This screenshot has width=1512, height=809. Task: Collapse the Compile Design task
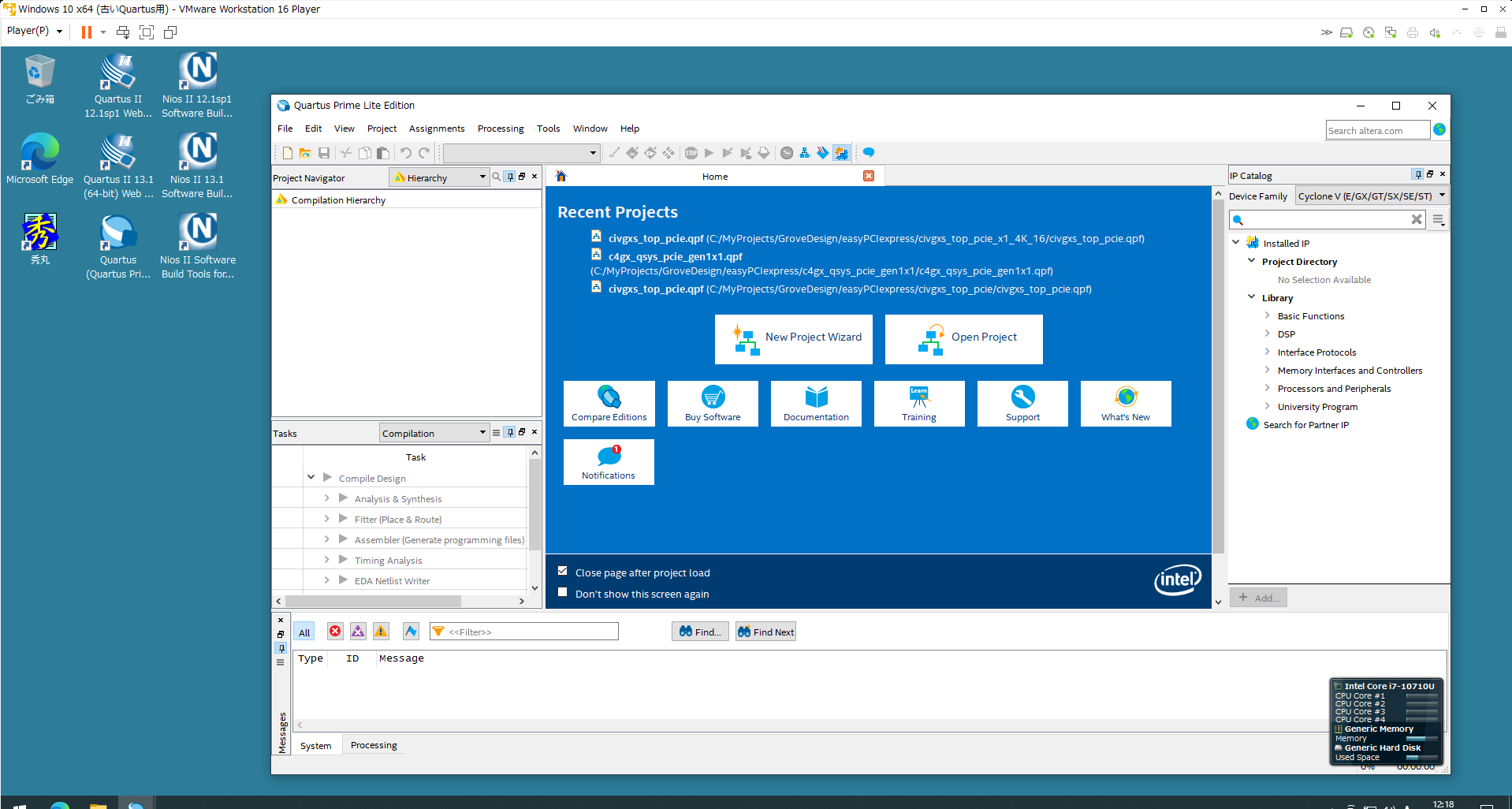point(311,477)
